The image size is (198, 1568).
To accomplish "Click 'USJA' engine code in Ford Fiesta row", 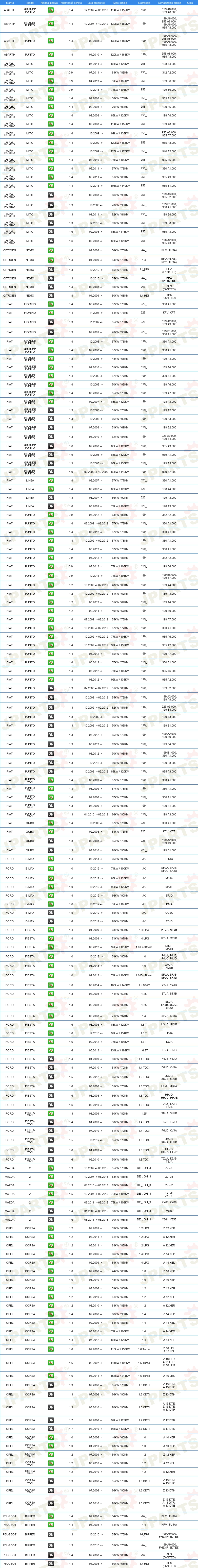I will pos(169,1033).
